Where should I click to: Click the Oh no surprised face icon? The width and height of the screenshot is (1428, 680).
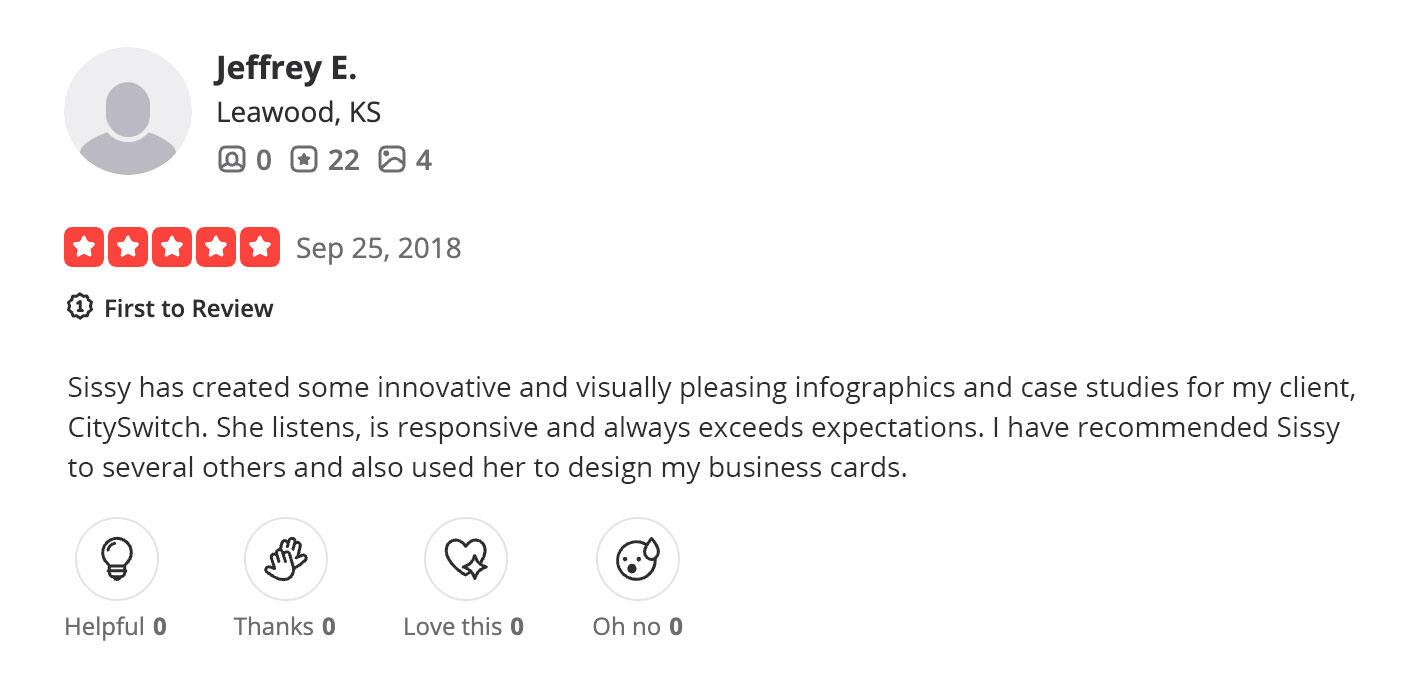637,558
